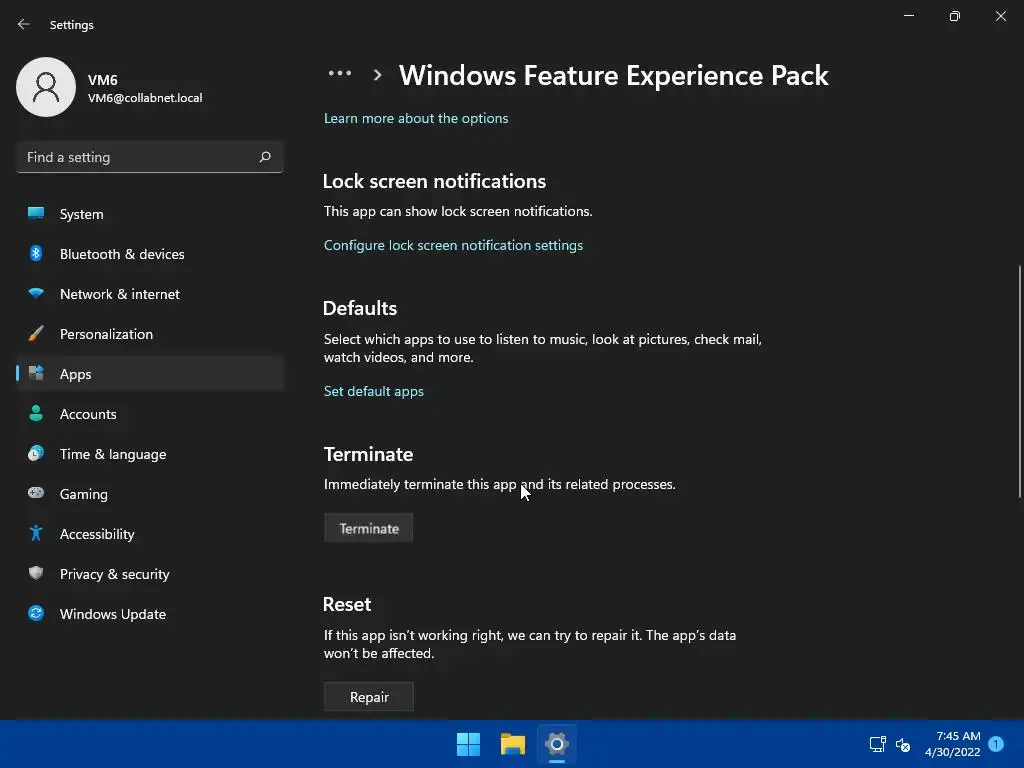Focus the Find a setting search box
1024x768 pixels.
tap(150, 157)
